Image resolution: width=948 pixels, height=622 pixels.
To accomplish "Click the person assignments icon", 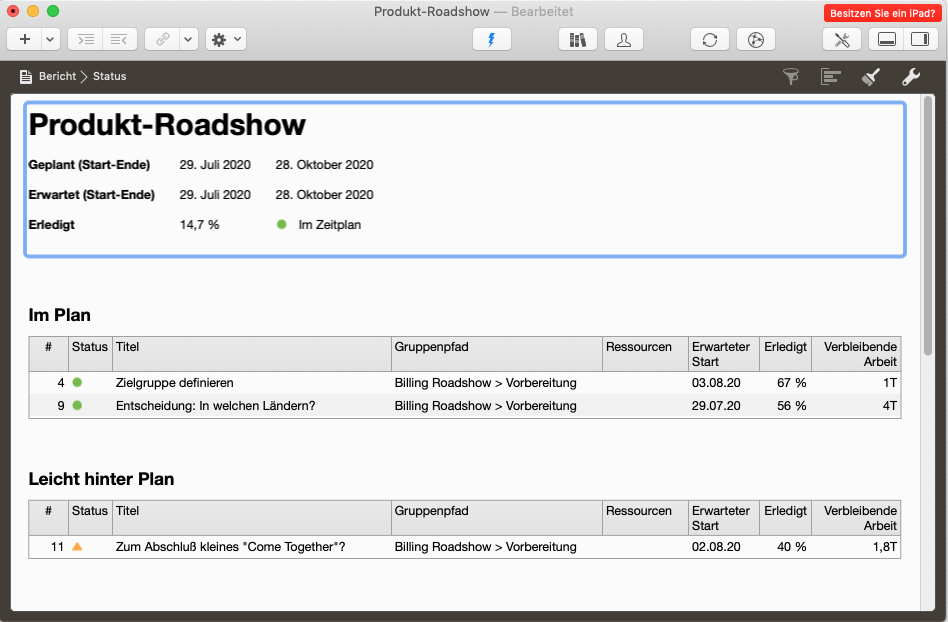I will pos(624,38).
